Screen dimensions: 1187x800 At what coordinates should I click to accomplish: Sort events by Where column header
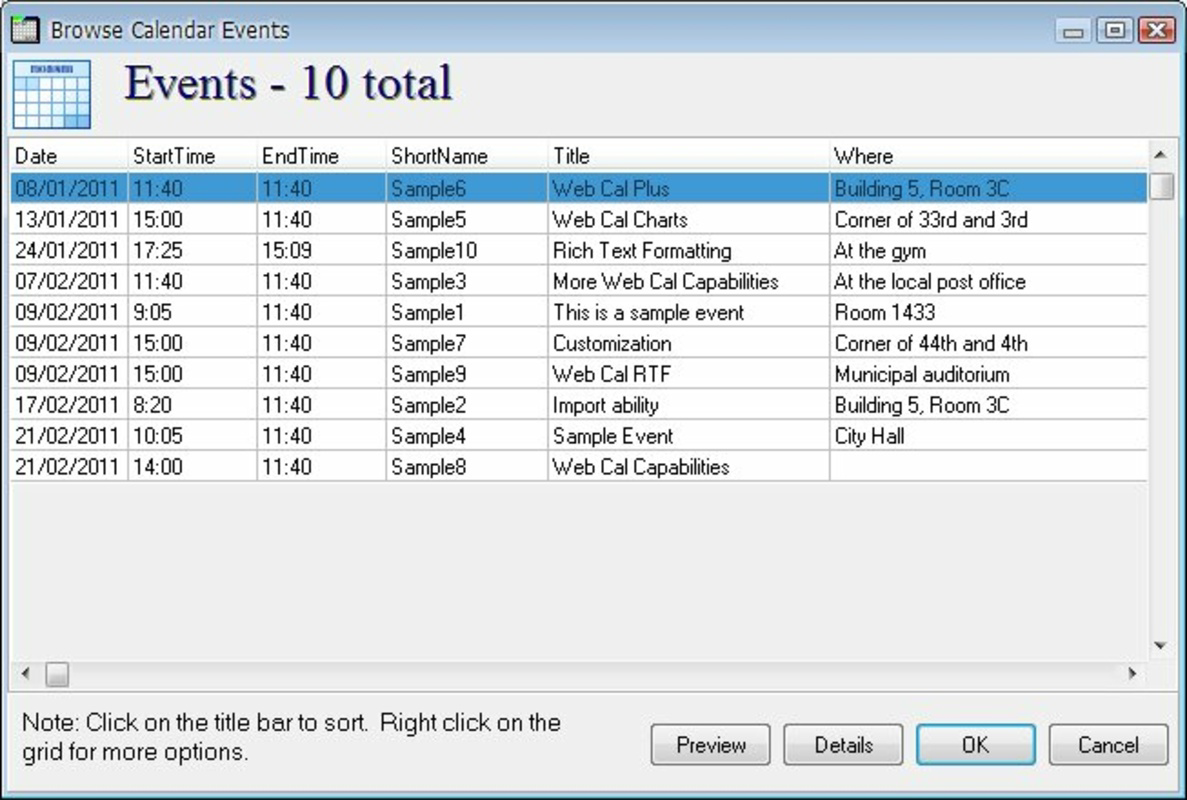(988, 156)
